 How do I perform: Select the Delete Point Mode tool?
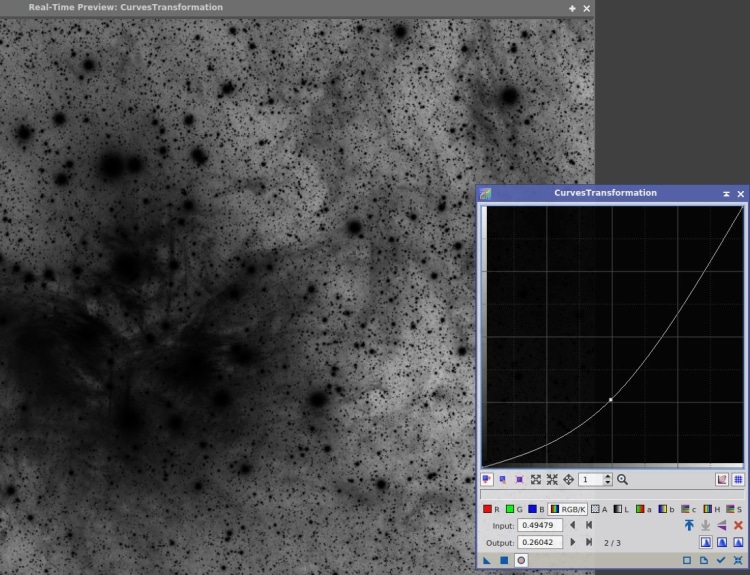tap(519, 479)
